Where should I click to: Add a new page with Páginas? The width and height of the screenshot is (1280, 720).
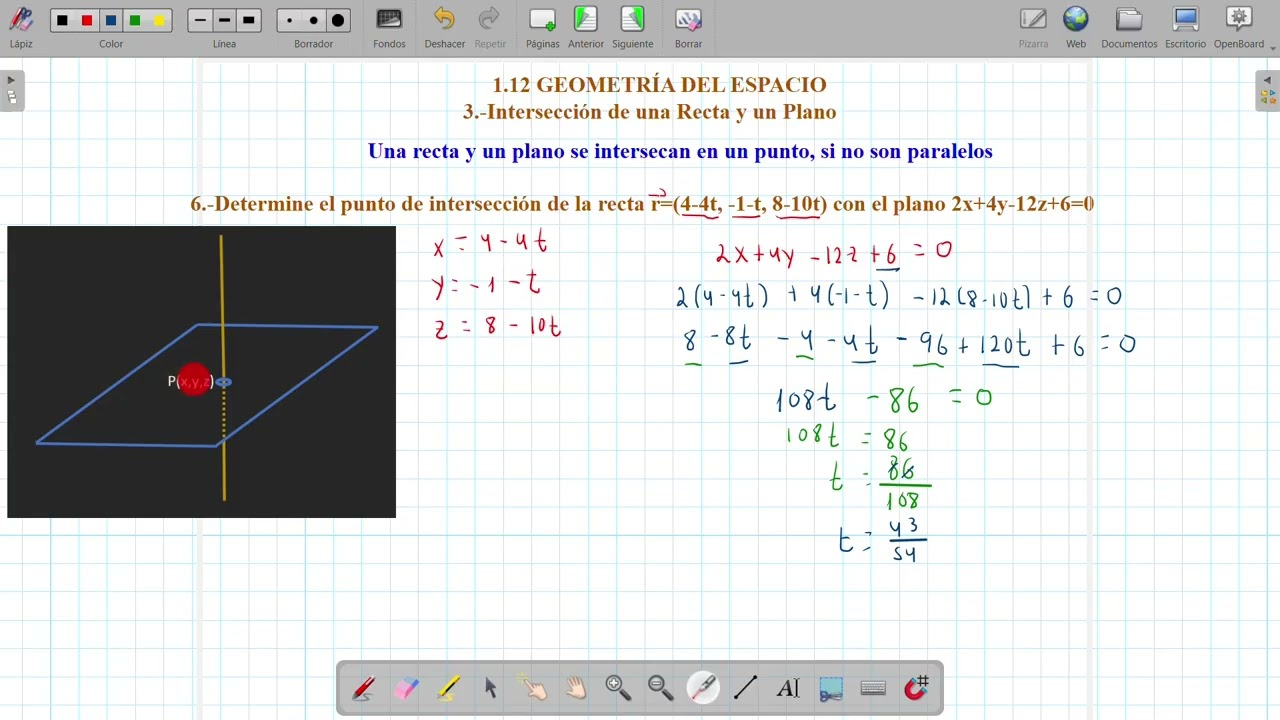[543, 26]
